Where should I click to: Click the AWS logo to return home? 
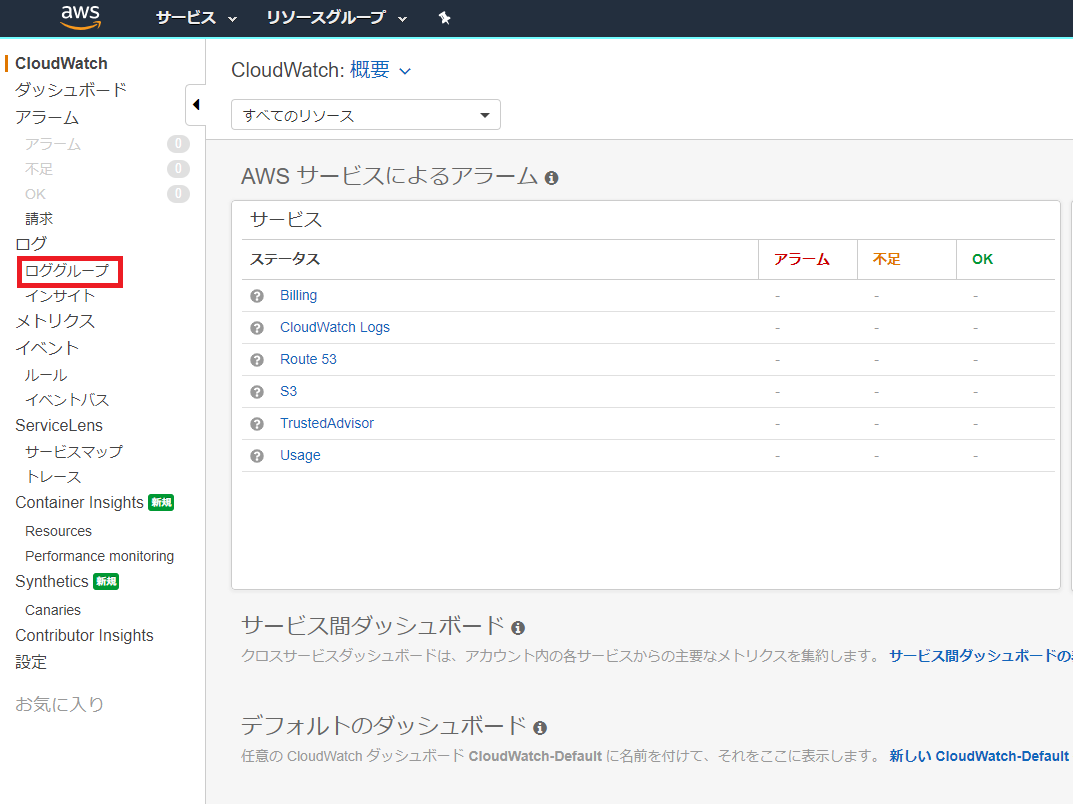(80, 17)
